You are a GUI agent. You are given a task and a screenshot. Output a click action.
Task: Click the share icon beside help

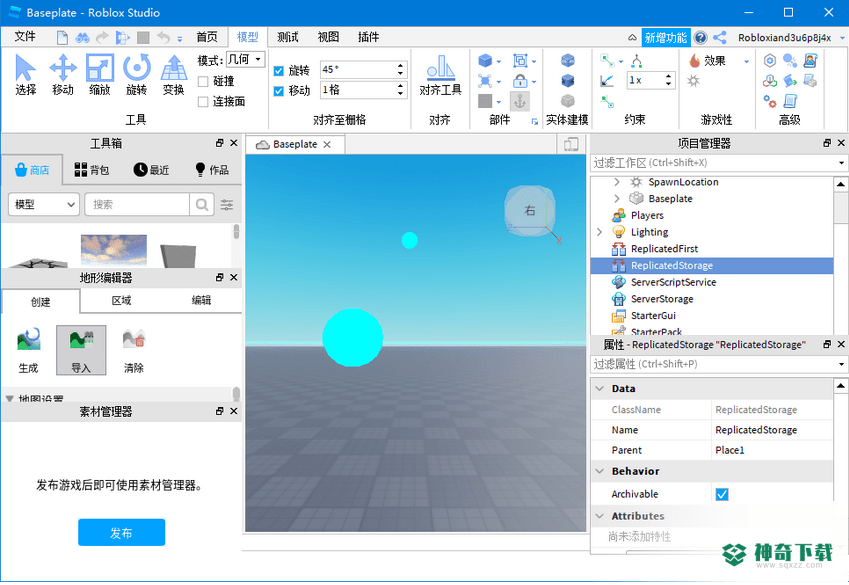point(720,37)
